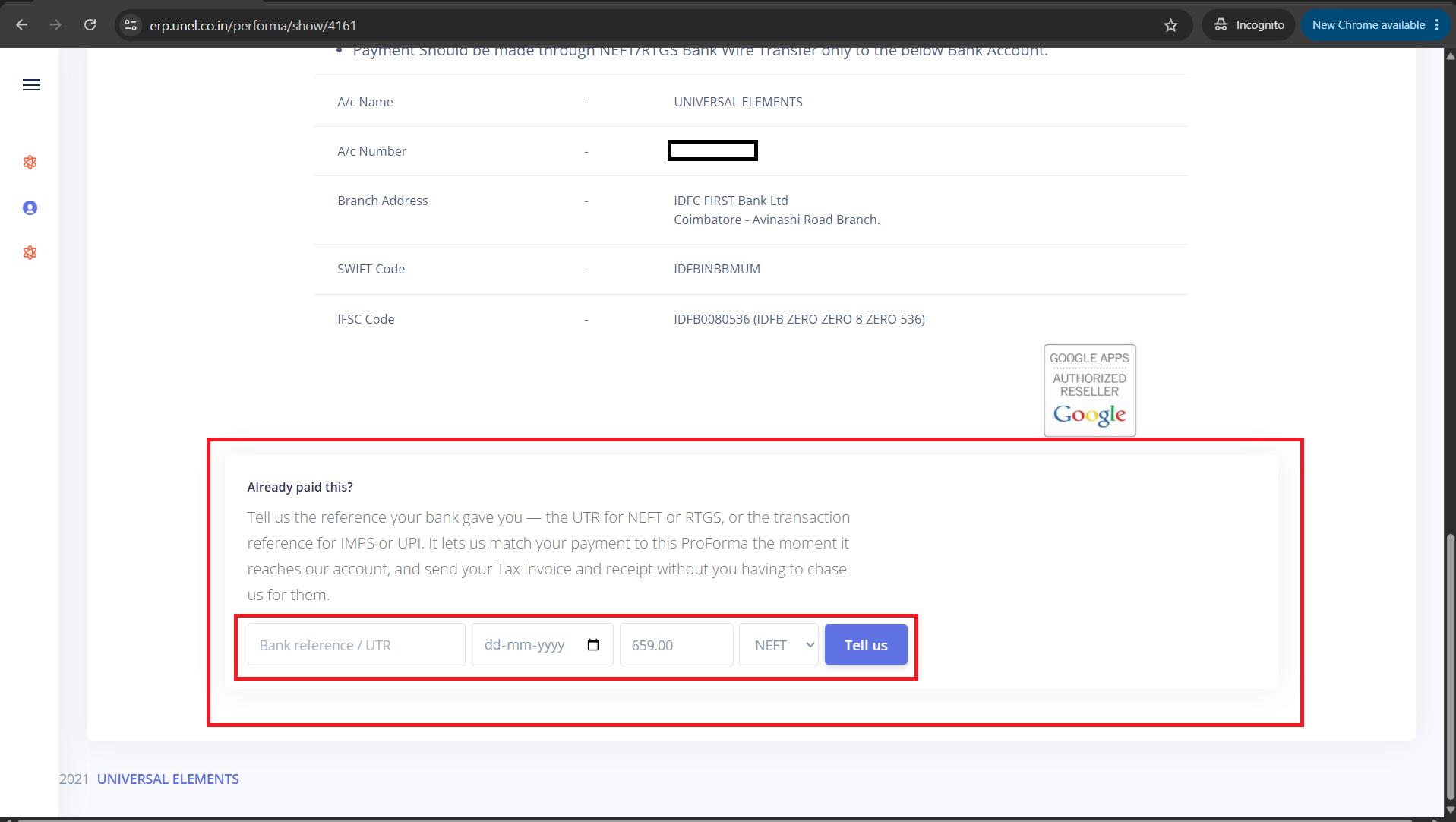1456x822 pixels.
Task: Click the Google Apps Authorized Reseller badge
Action: pos(1090,390)
